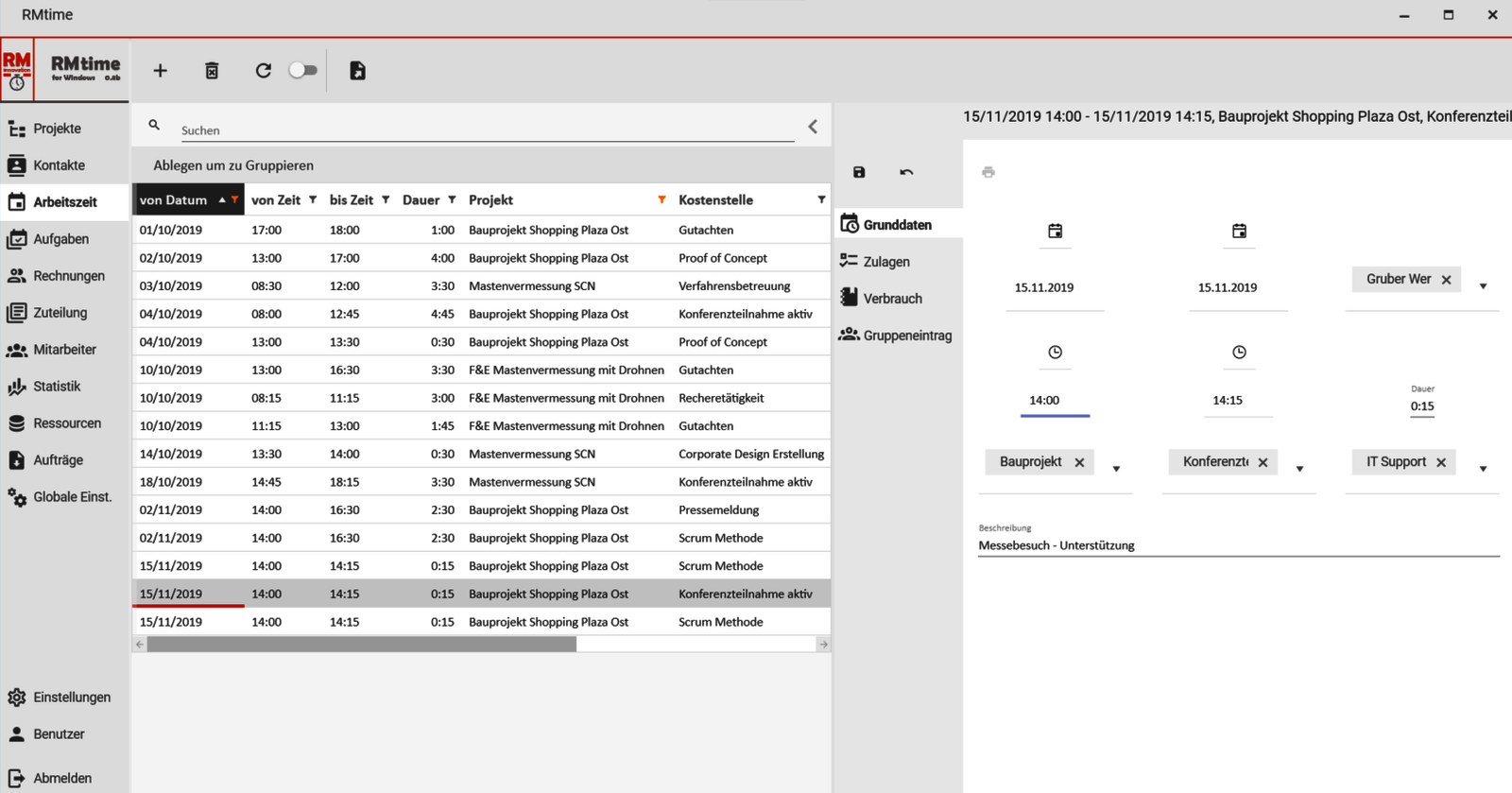Expand the Gruber Wer employee dropdown
Viewport: 1512px width, 793px height.
pyautogui.click(x=1483, y=286)
